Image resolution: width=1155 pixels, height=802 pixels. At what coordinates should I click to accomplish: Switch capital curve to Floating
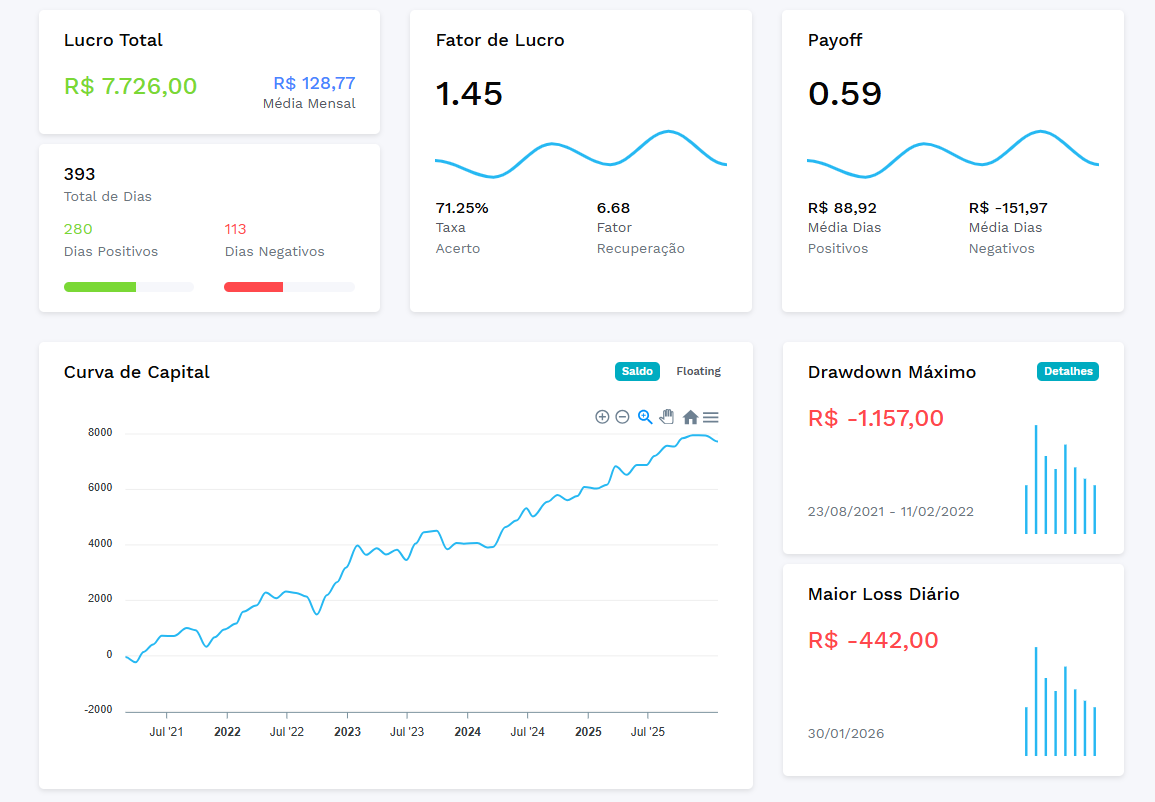[x=698, y=372]
